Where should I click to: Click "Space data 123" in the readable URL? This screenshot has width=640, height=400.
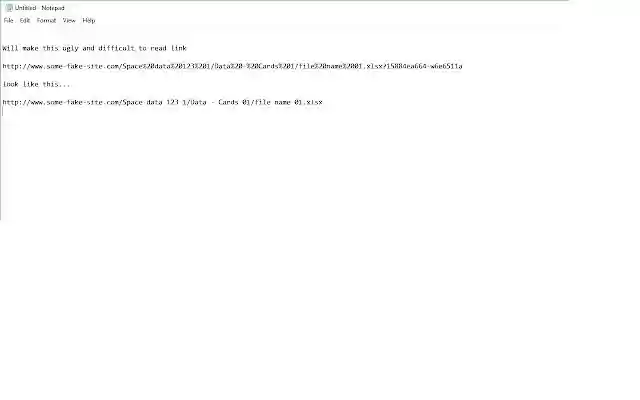pyautogui.click(x=151, y=102)
